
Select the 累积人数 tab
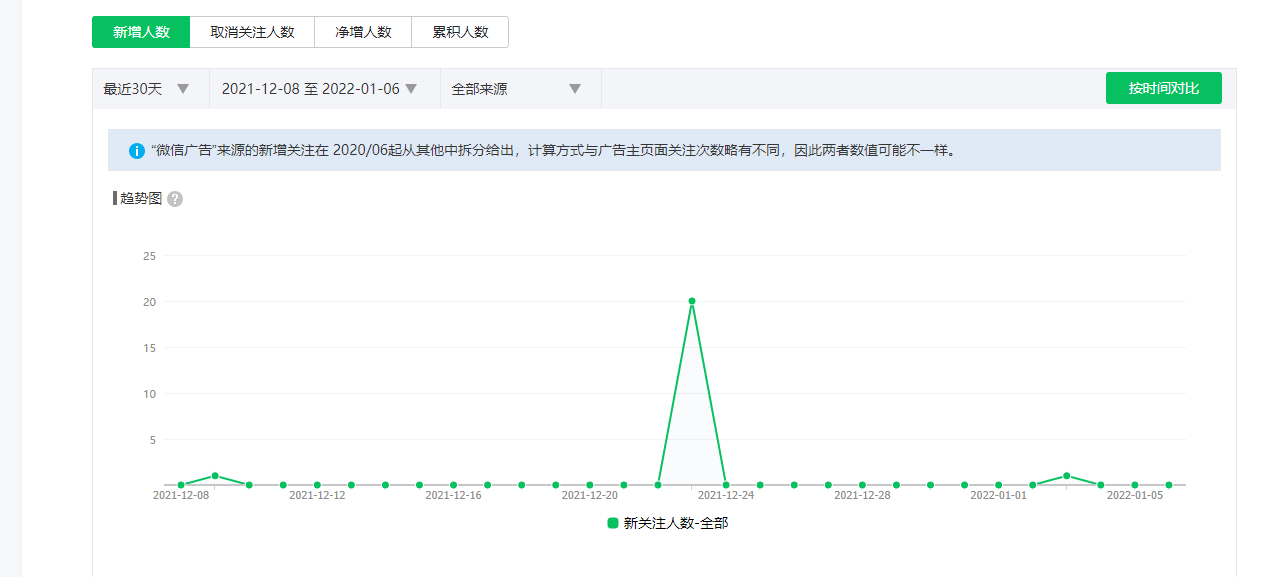pos(460,32)
